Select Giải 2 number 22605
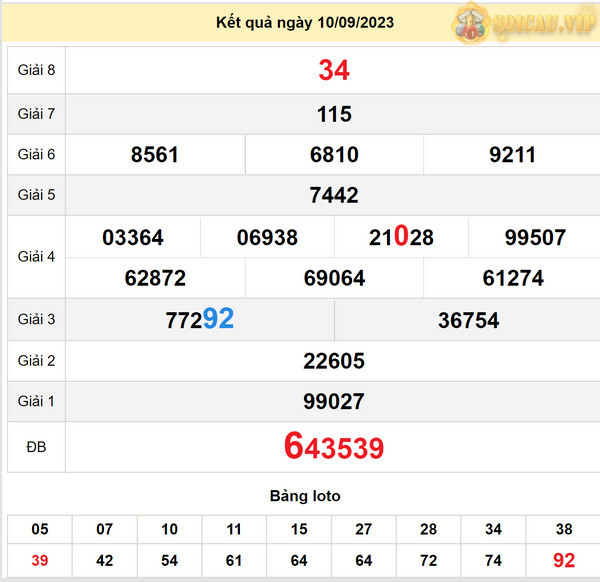 click(334, 361)
